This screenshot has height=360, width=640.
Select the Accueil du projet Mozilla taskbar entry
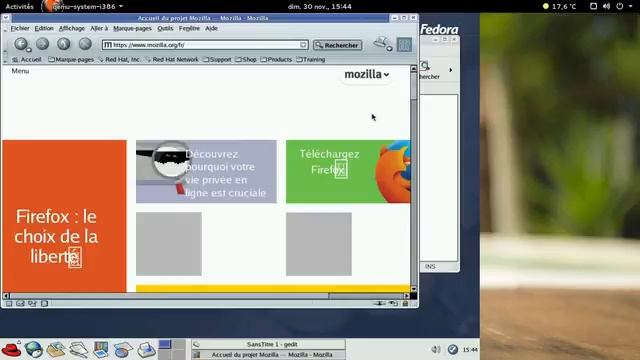point(269,355)
